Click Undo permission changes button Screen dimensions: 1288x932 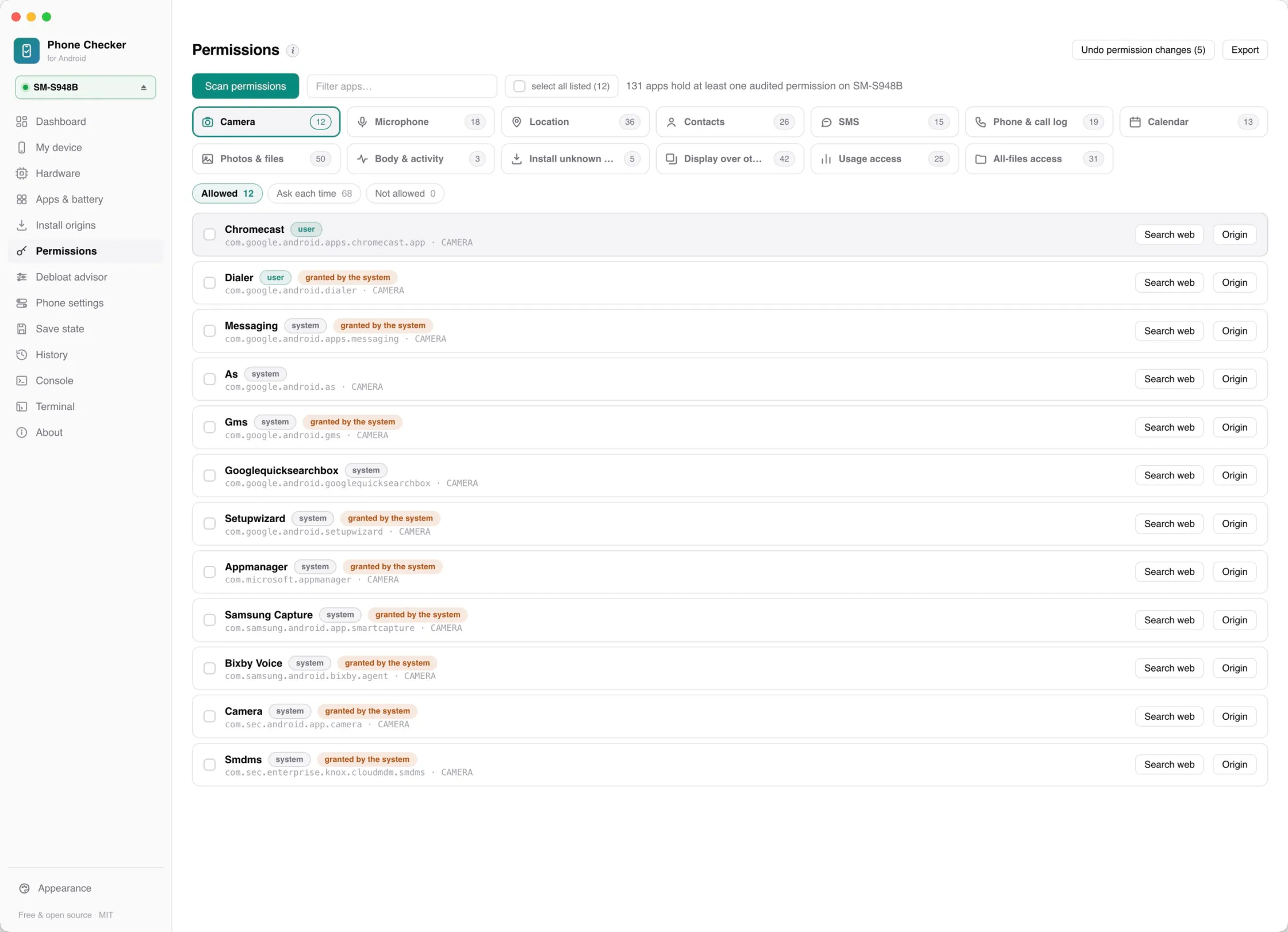[1143, 50]
